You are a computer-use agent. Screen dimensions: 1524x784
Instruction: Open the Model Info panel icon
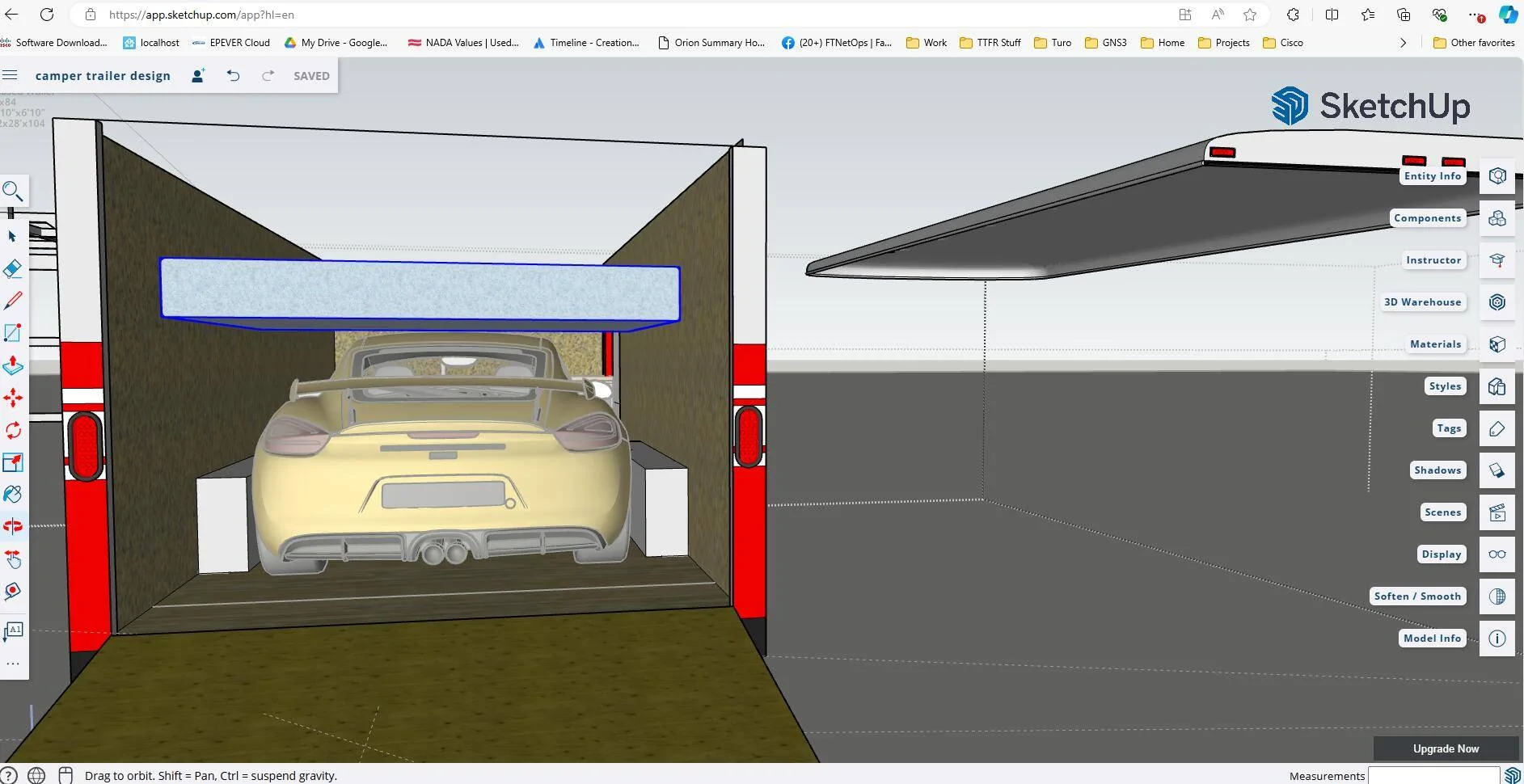1497,639
